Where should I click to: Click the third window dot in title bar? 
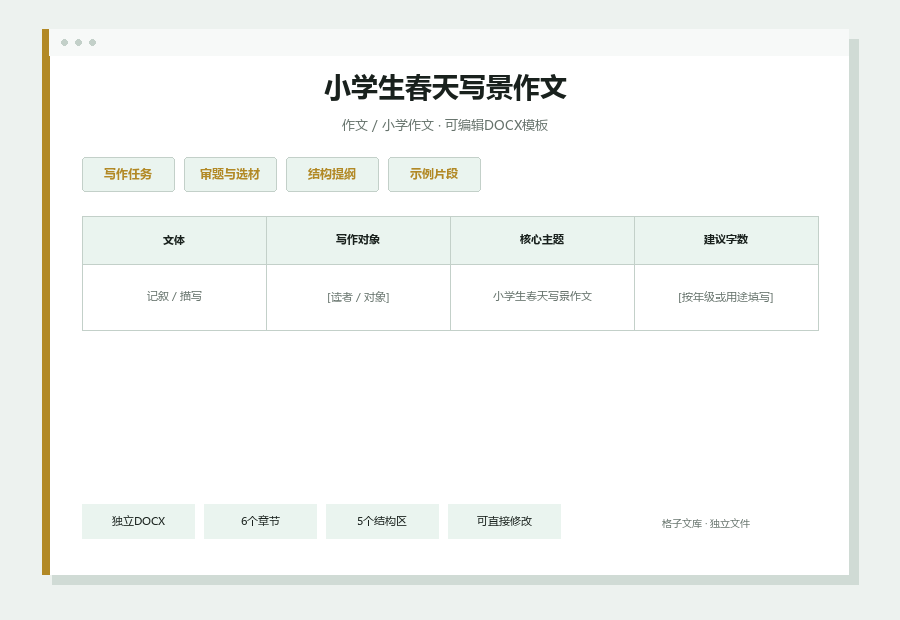92,42
